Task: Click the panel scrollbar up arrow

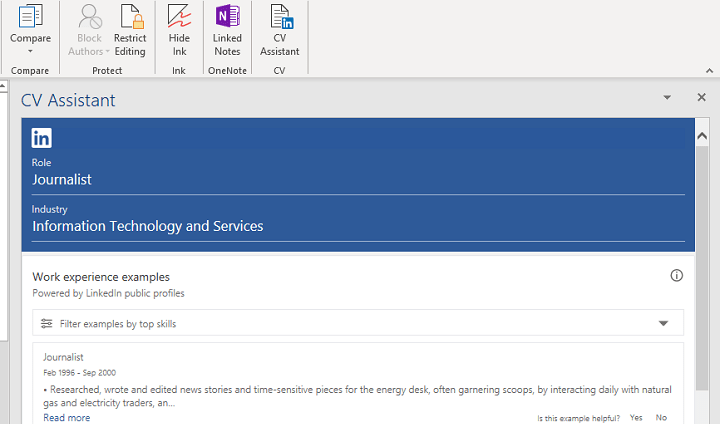Action: 702,136
